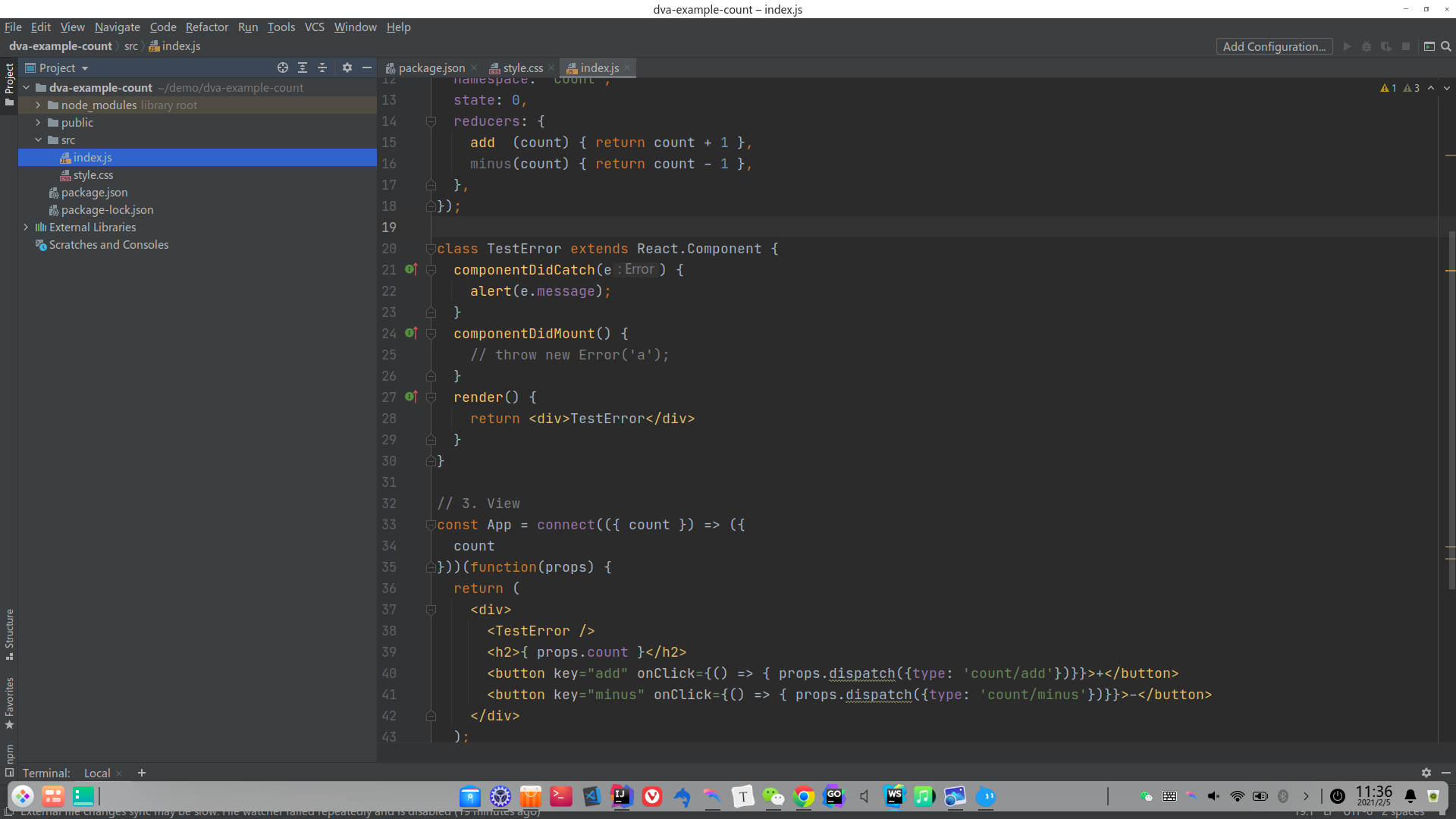Screen dimensions: 1456x819
Task: Toggle fold marker at render() line
Action: coord(431,397)
